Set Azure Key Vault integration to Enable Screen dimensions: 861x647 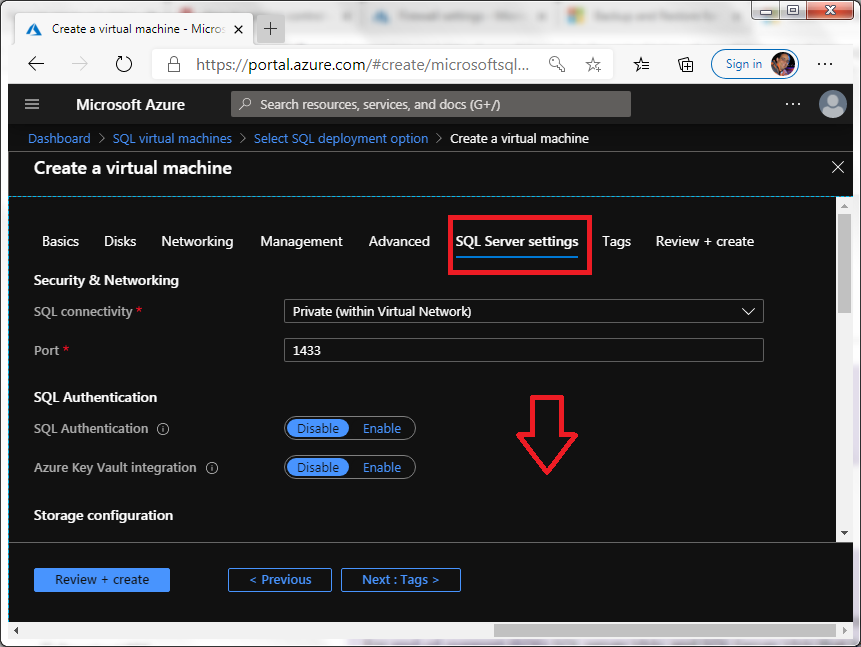[x=382, y=467]
